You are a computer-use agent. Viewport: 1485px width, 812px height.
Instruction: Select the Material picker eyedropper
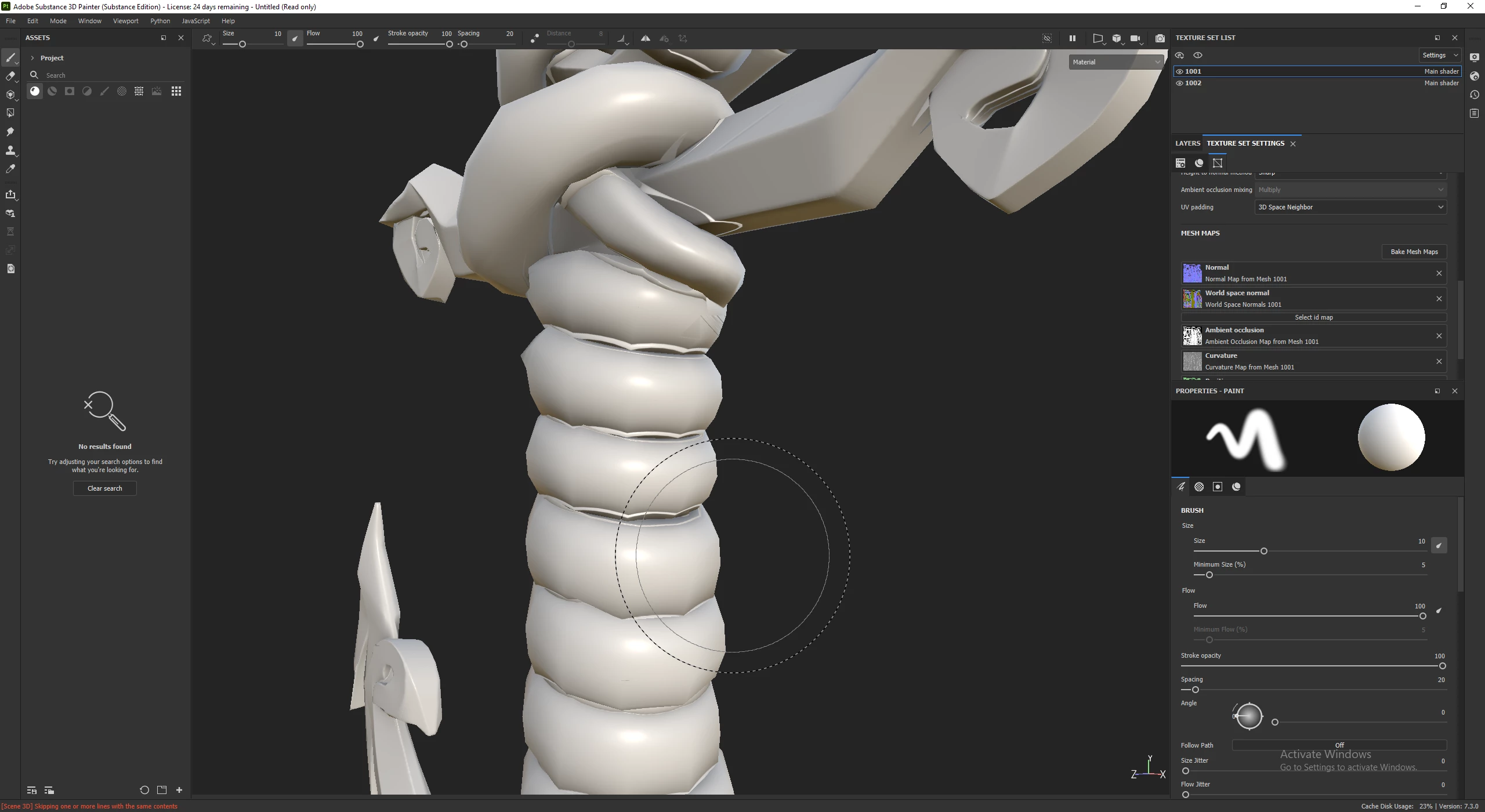click(10, 169)
